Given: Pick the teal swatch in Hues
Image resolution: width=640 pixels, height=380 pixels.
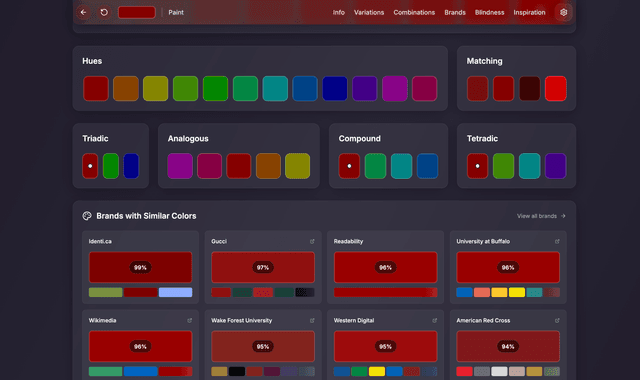Looking at the screenshot, I should point(275,88).
